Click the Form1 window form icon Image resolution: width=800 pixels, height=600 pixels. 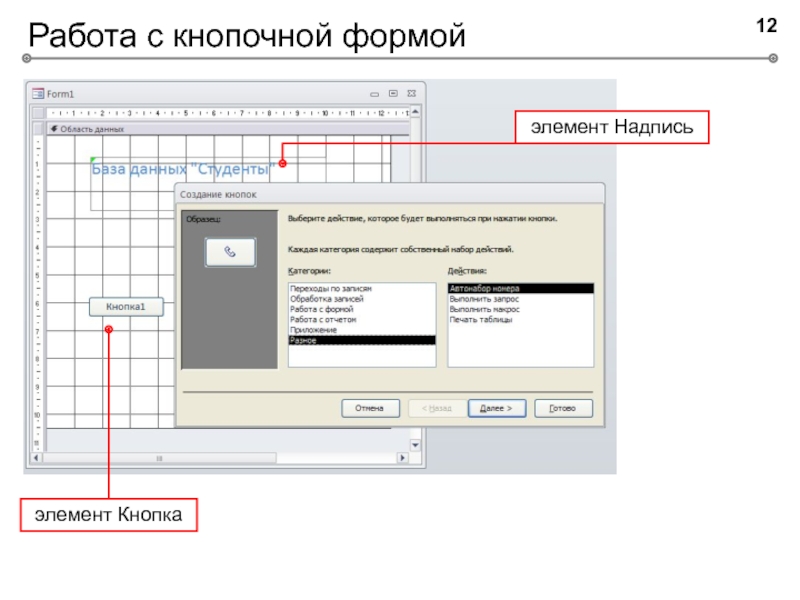[38, 94]
